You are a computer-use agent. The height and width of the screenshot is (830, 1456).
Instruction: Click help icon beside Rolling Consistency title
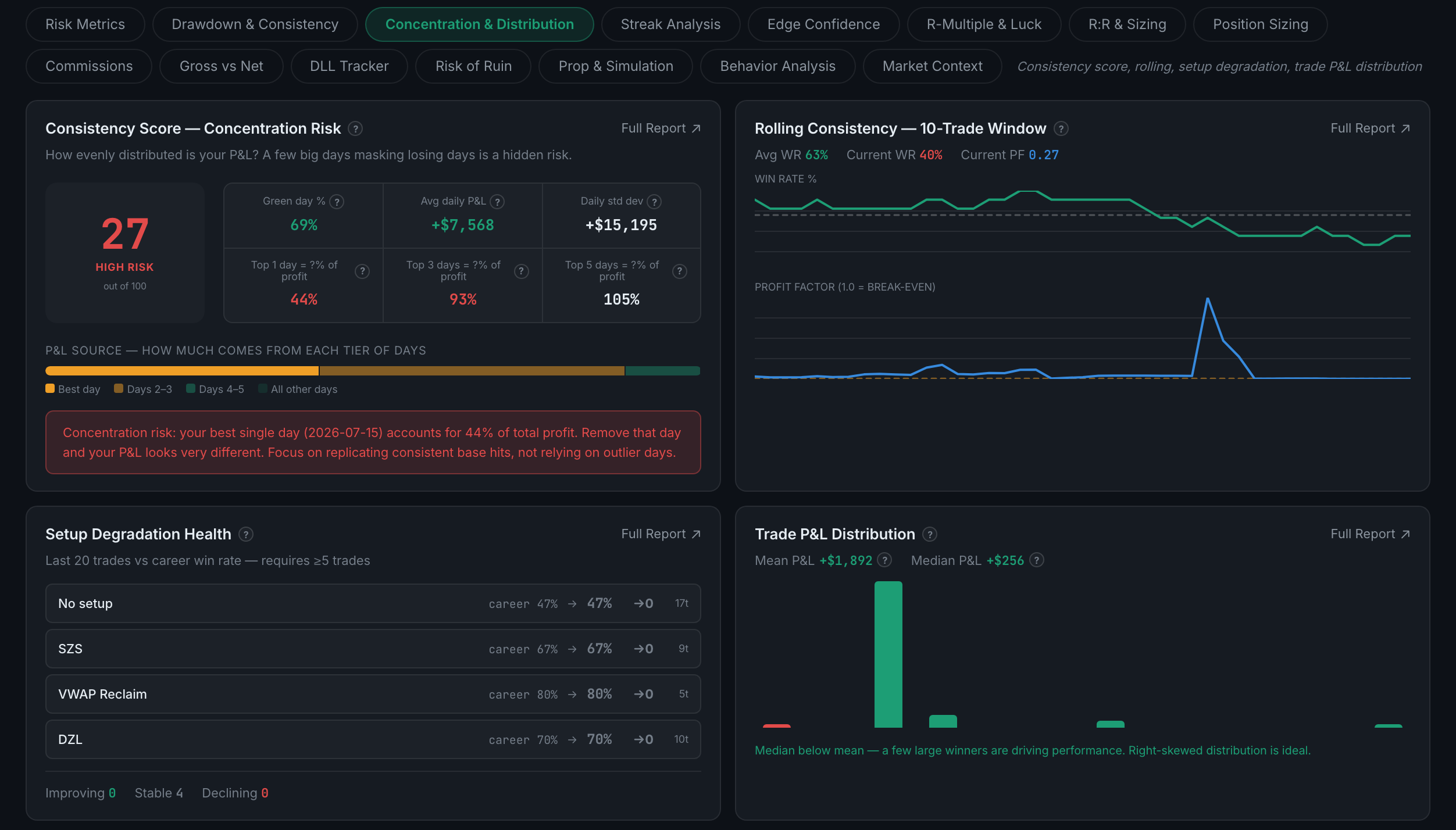[x=1061, y=128]
